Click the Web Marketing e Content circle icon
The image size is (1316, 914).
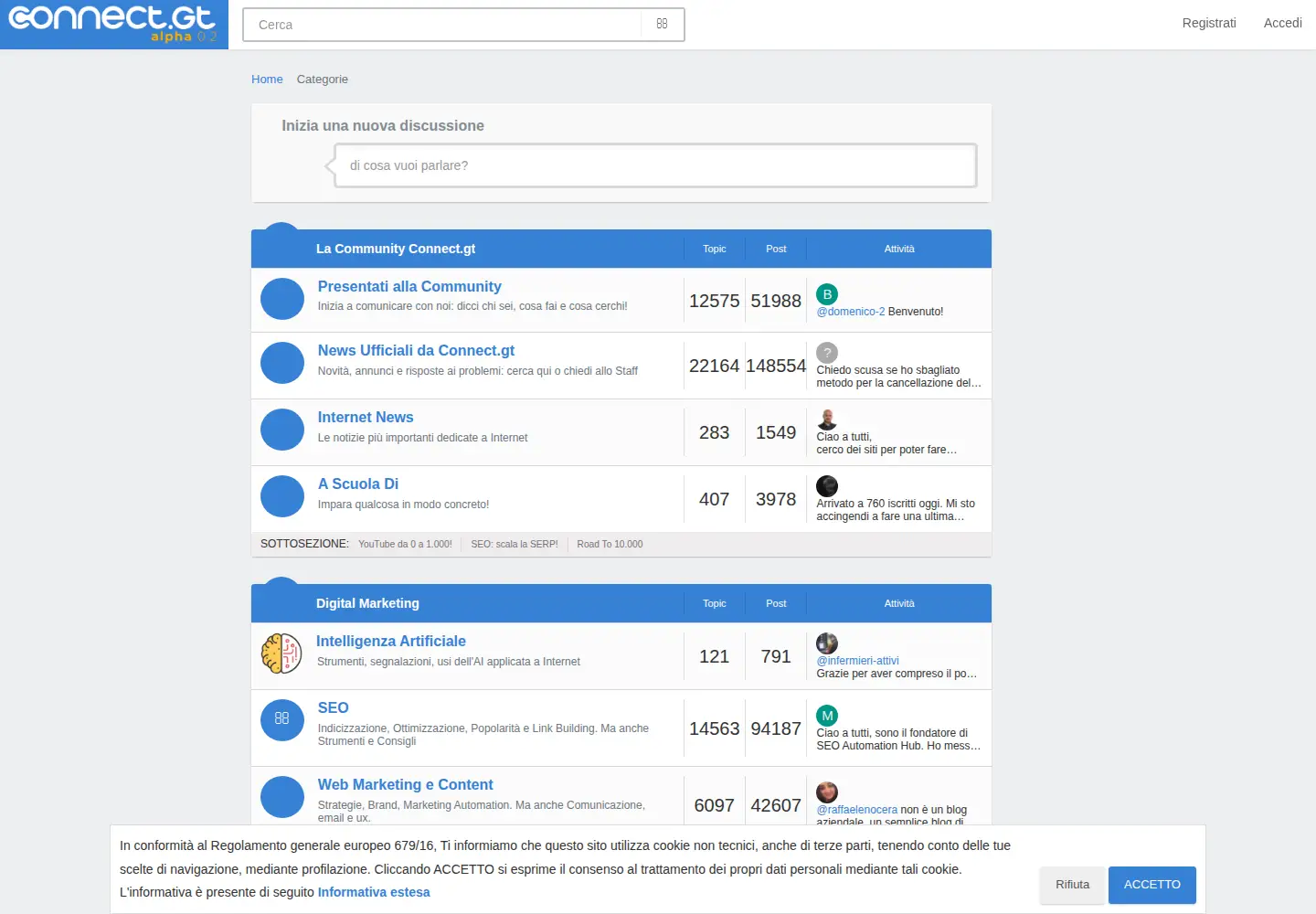(x=282, y=797)
